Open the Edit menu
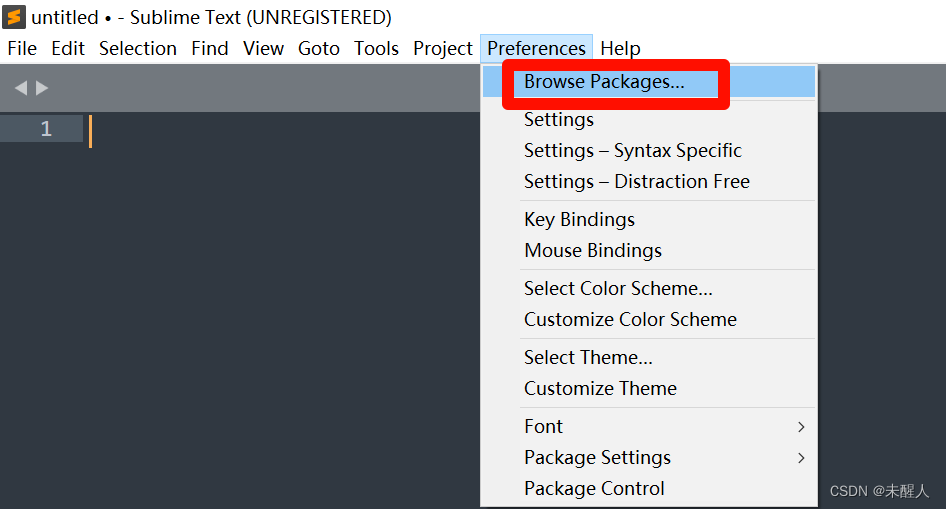The width and height of the screenshot is (946, 509). coord(68,48)
